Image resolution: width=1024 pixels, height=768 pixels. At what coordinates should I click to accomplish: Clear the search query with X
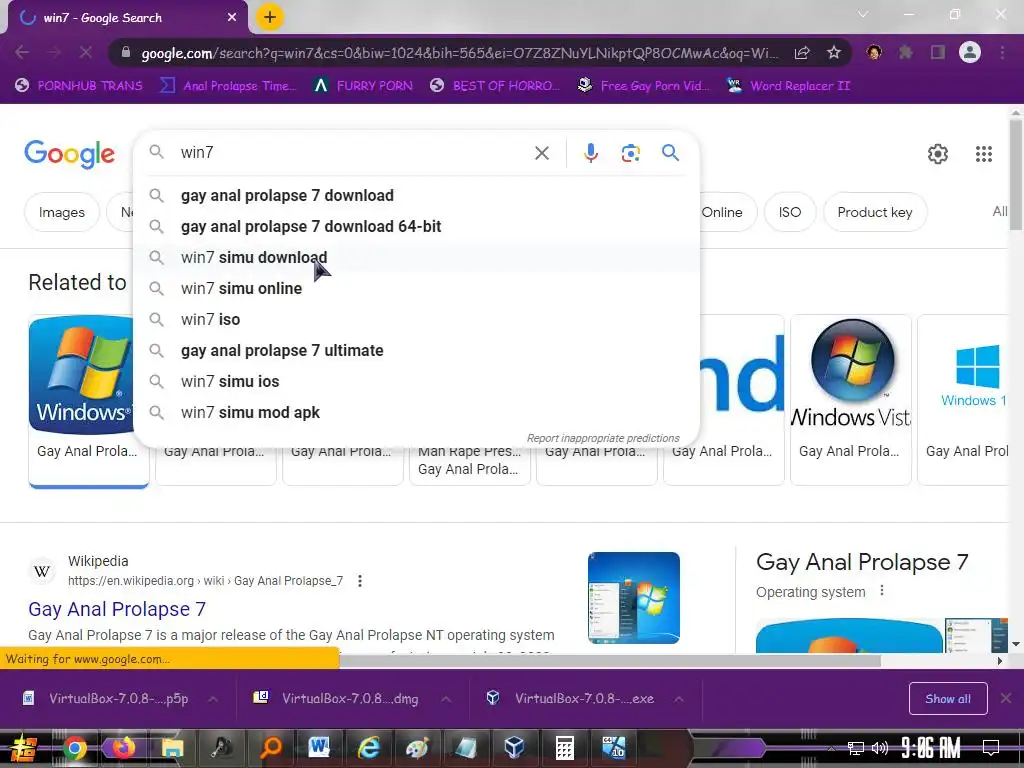click(x=541, y=153)
